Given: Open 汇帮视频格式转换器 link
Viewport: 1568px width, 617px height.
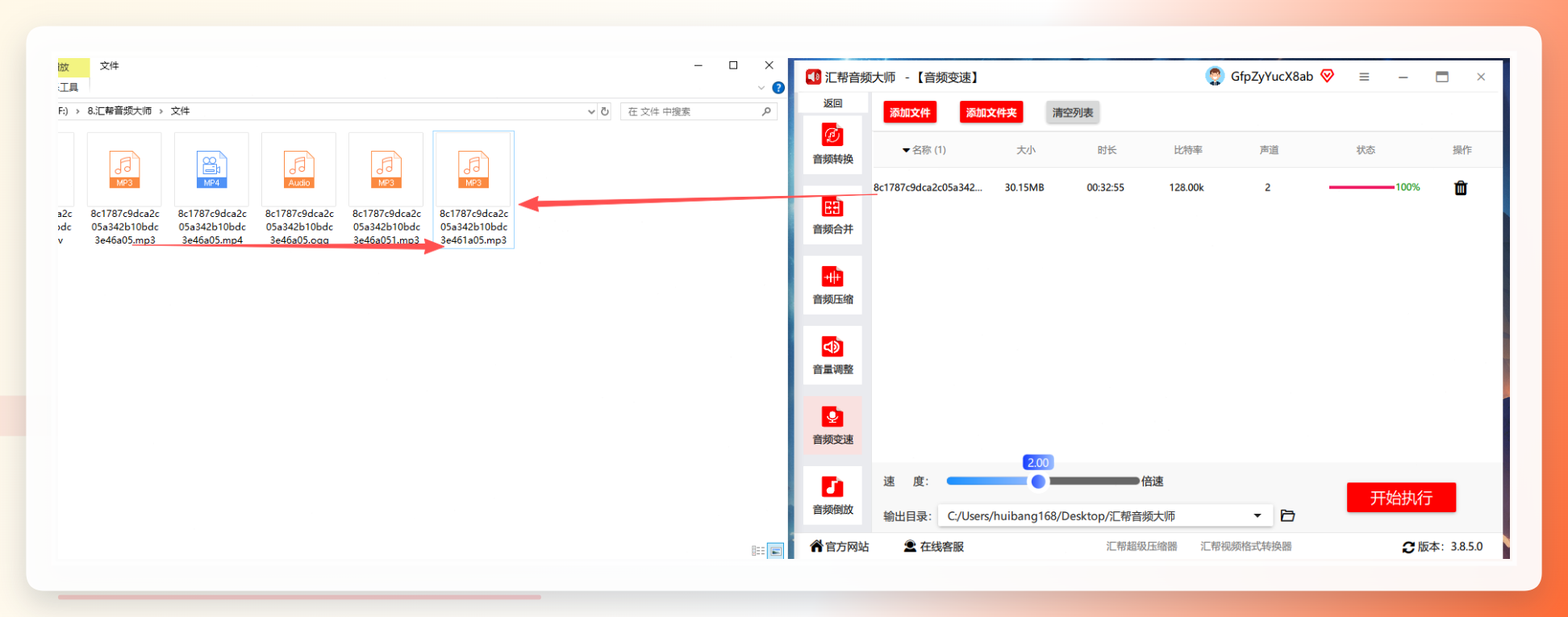Looking at the screenshot, I should click(1245, 547).
